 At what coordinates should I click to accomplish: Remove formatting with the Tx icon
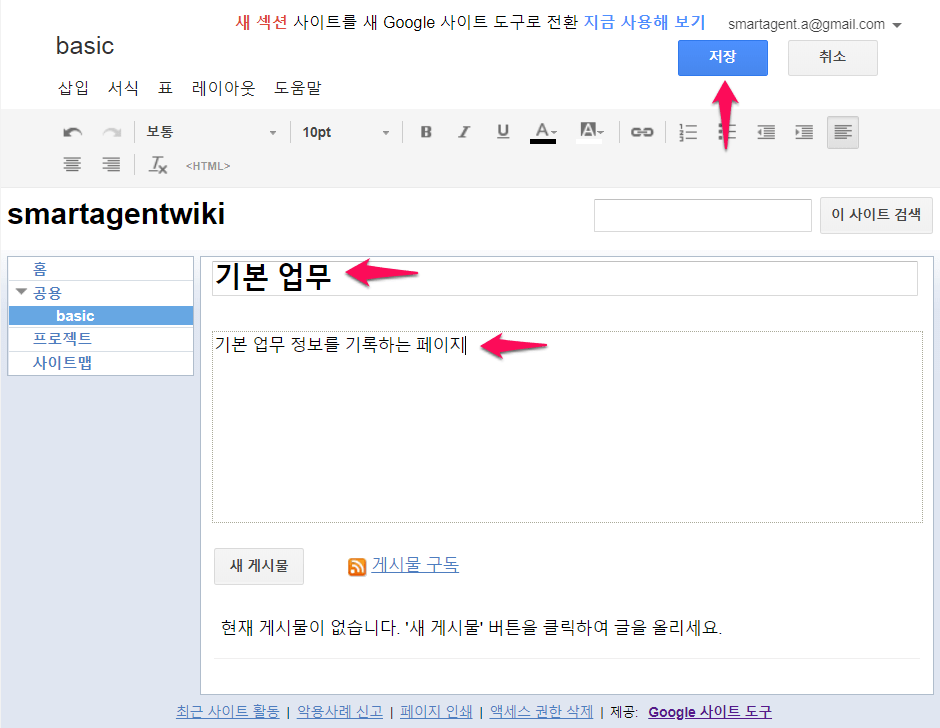[157, 165]
